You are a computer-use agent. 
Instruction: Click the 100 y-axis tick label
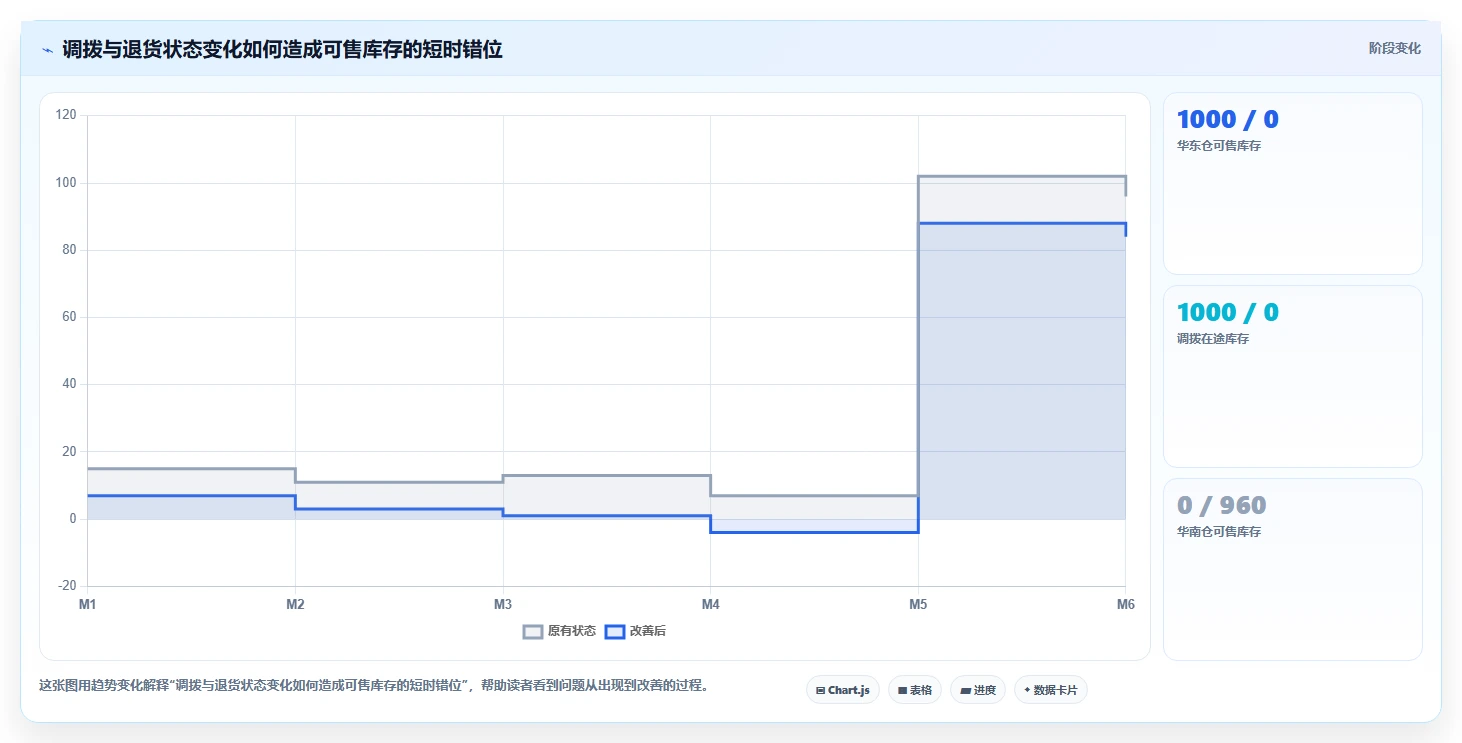pos(66,183)
